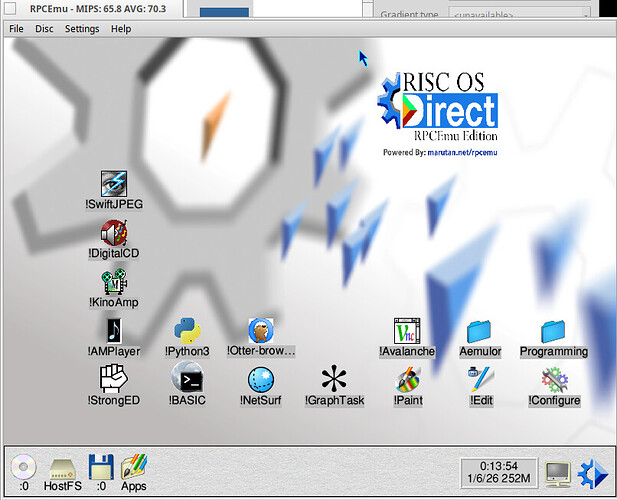Open the File menu
This screenshot has width=617, height=500.
pos(16,29)
